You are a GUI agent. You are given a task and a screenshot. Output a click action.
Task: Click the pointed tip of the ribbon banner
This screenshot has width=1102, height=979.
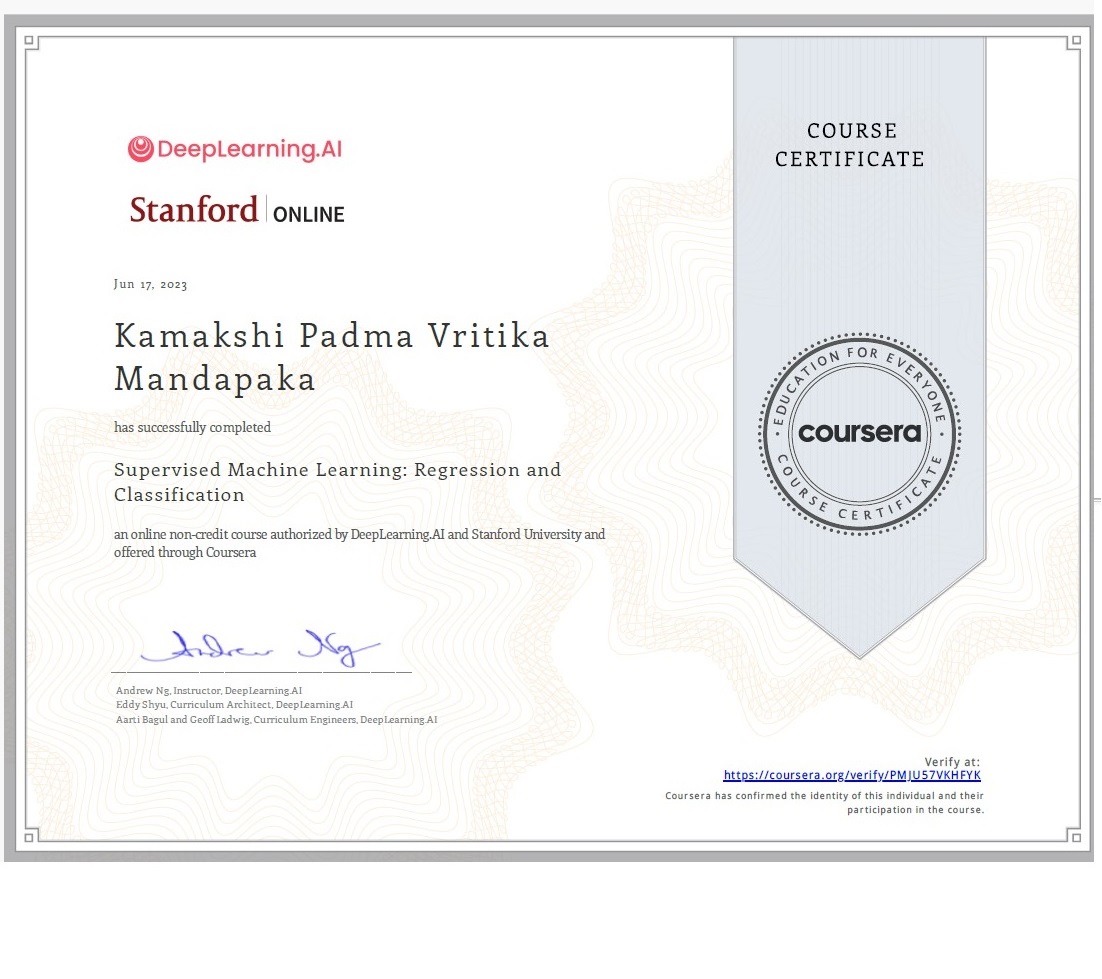point(859,655)
